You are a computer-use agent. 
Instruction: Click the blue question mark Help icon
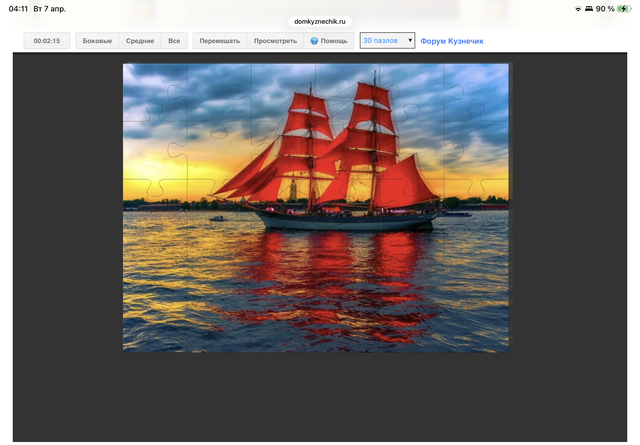pyautogui.click(x=314, y=41)
